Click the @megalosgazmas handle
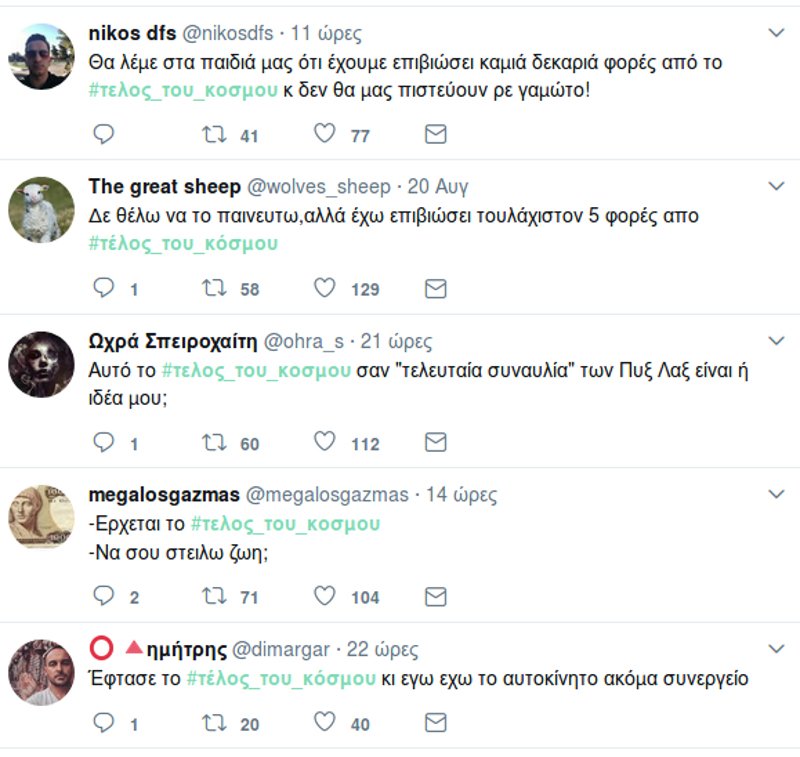800x757 pixels. [x=329, y=493]
